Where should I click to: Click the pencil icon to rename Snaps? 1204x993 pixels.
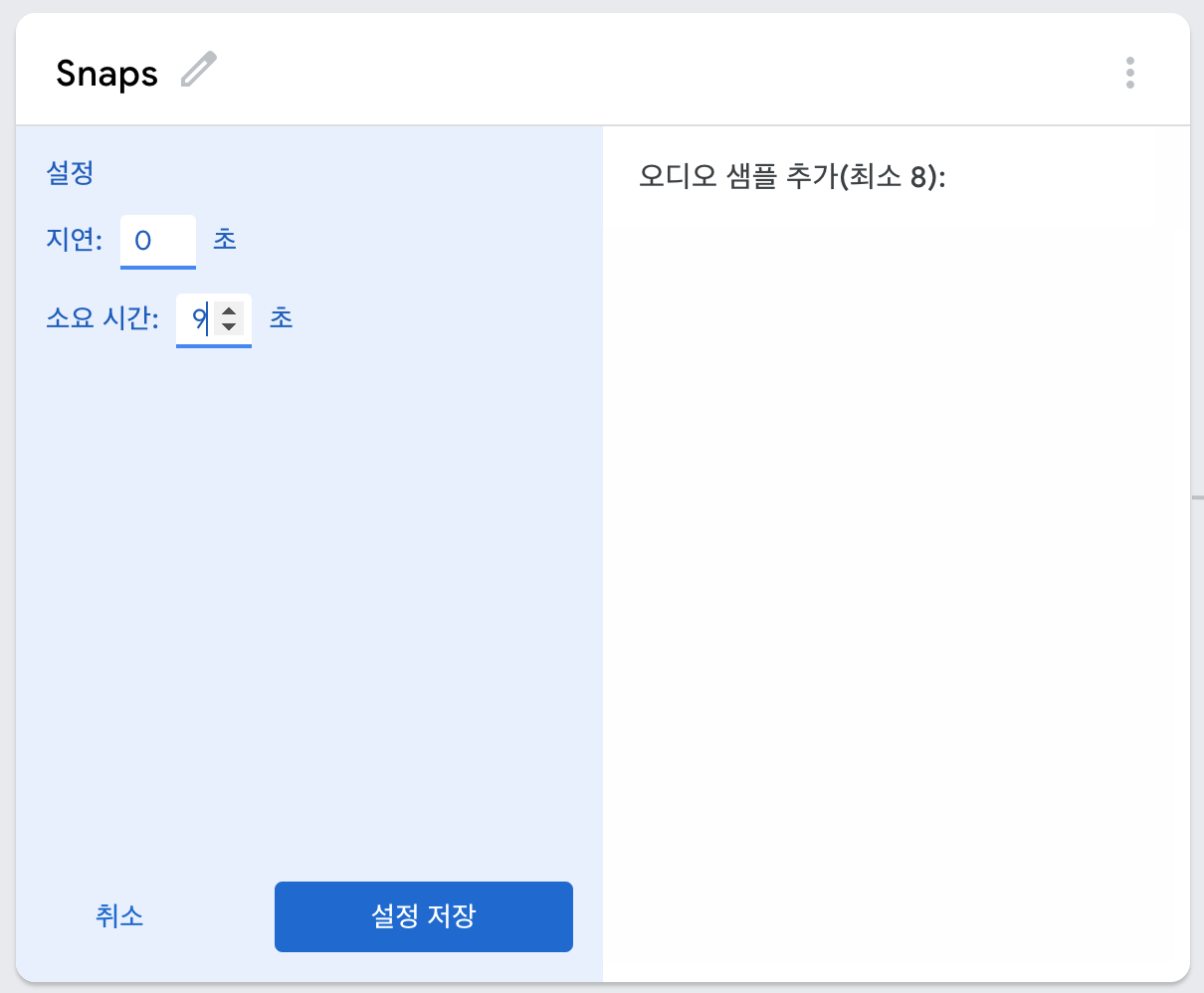(199, 71)
